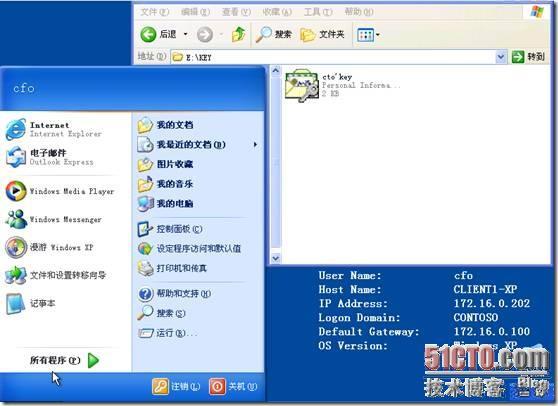
Task: Open the views dropdown arrow
Action: tap(378, 35)
